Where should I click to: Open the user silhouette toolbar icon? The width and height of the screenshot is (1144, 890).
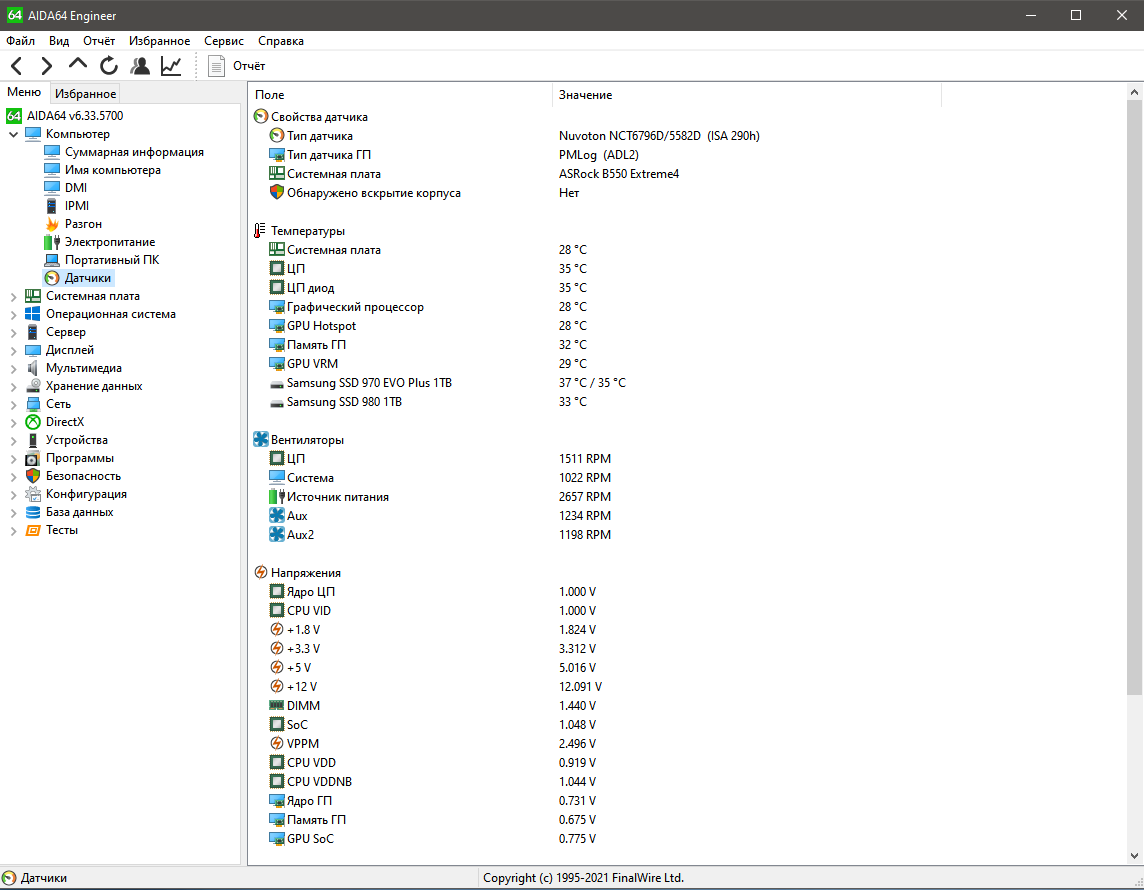tap(140, 66)
